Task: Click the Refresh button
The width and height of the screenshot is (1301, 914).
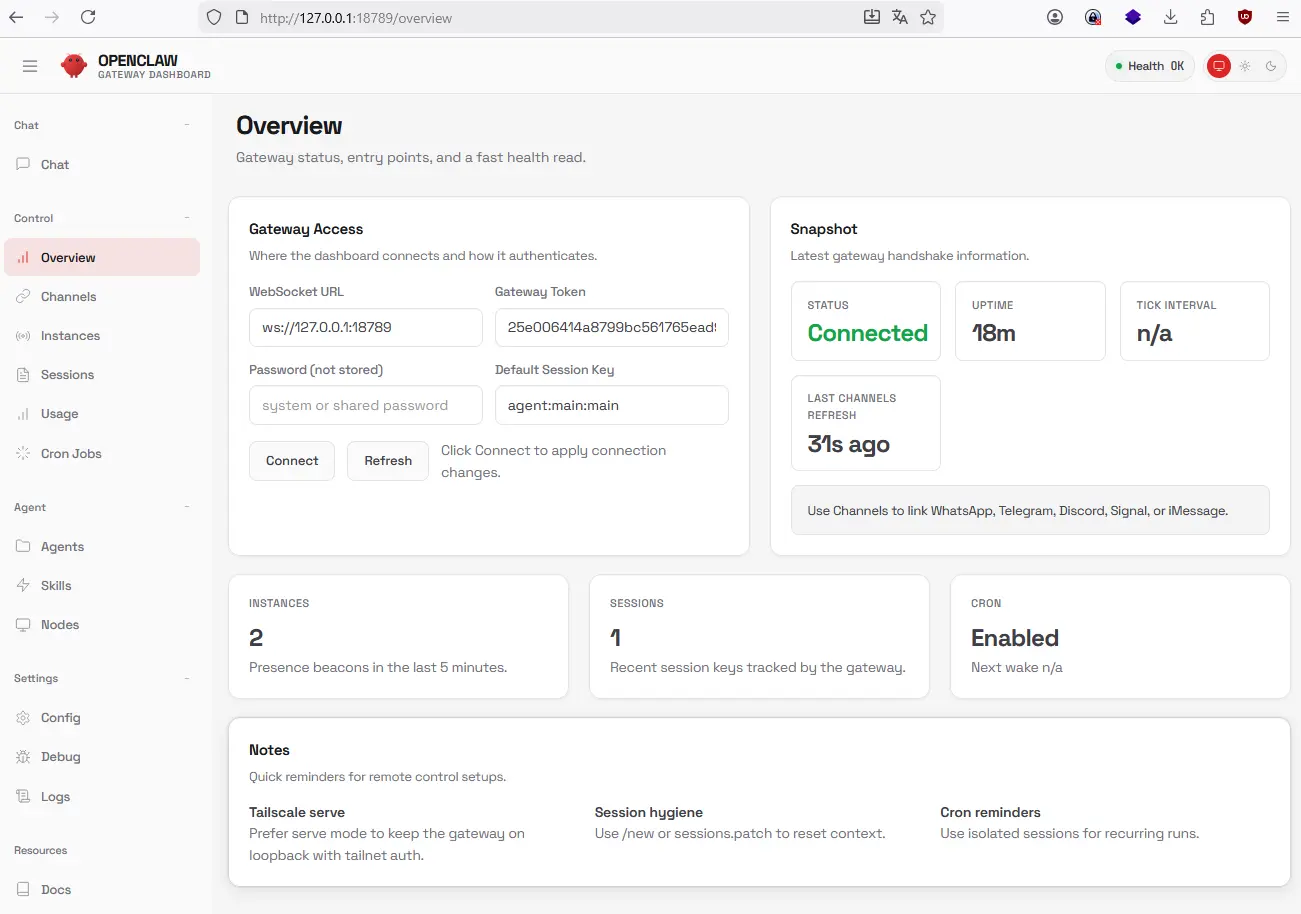Action: pos(388,461)
